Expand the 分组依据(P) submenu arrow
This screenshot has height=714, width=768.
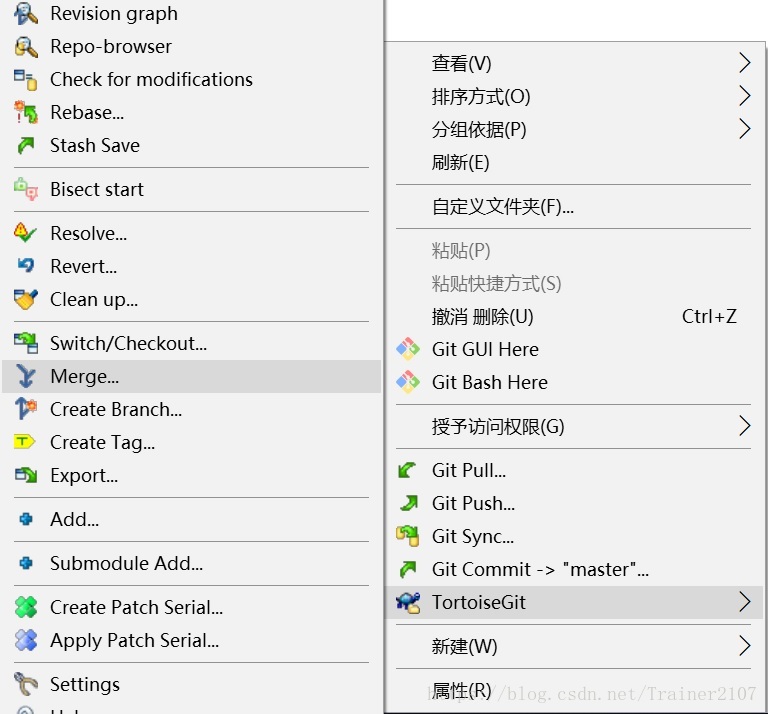744,129
